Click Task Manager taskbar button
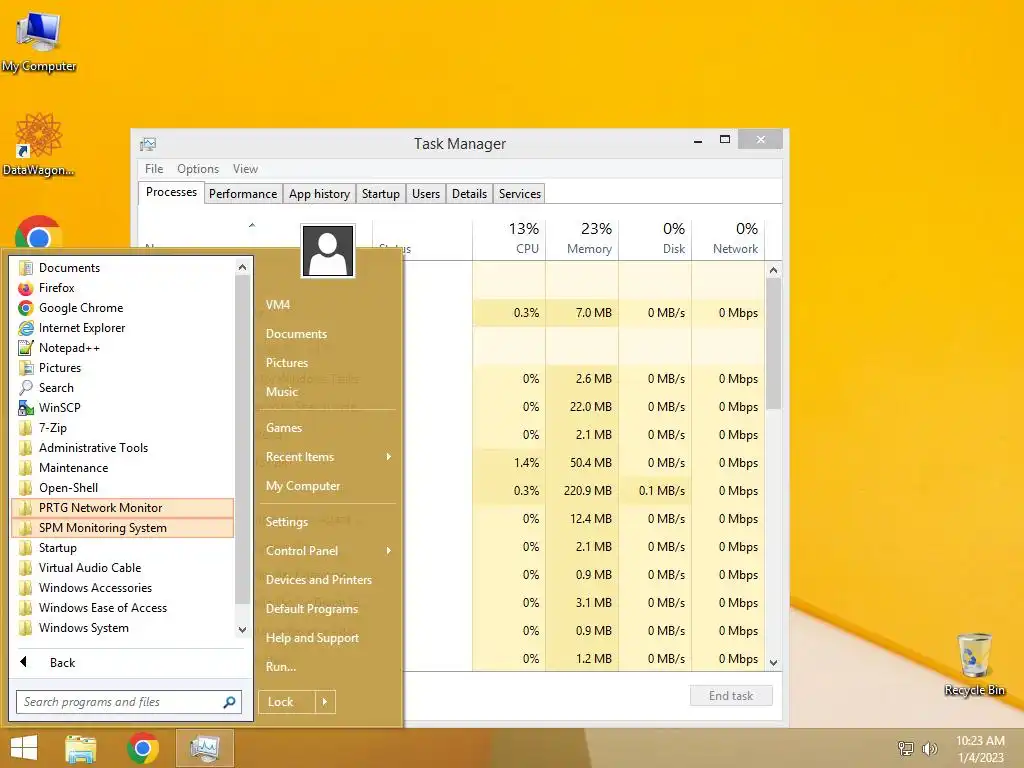This screenshot has height=768, width=1024. tap(205, 748)
